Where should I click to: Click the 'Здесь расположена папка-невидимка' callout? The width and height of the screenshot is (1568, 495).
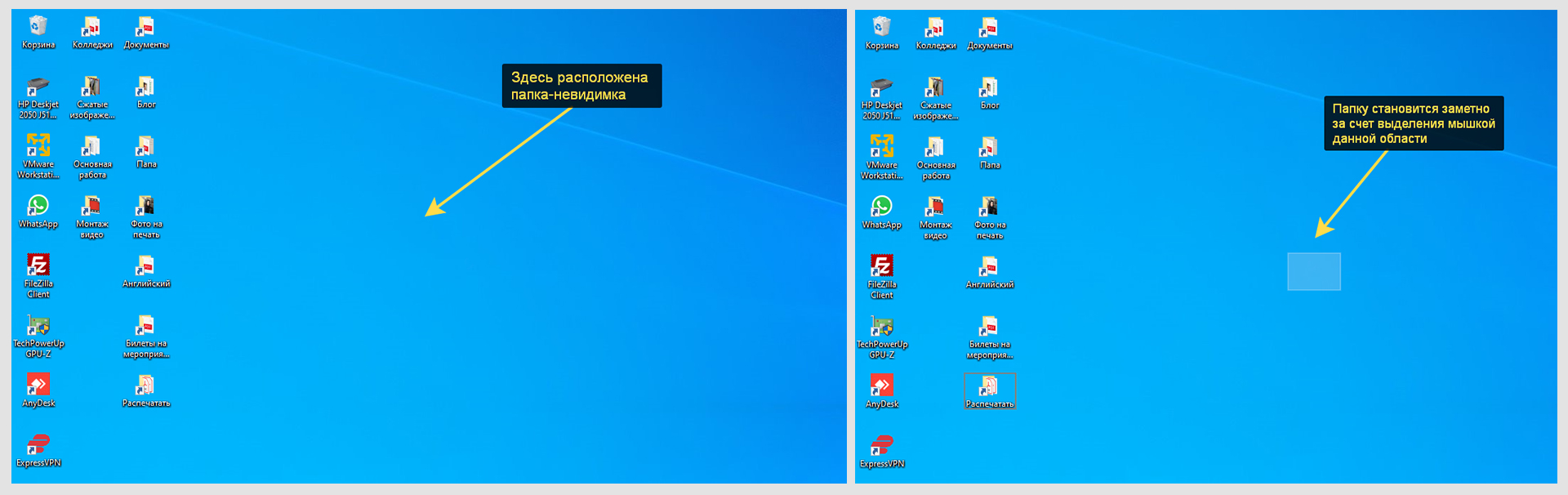581,86
